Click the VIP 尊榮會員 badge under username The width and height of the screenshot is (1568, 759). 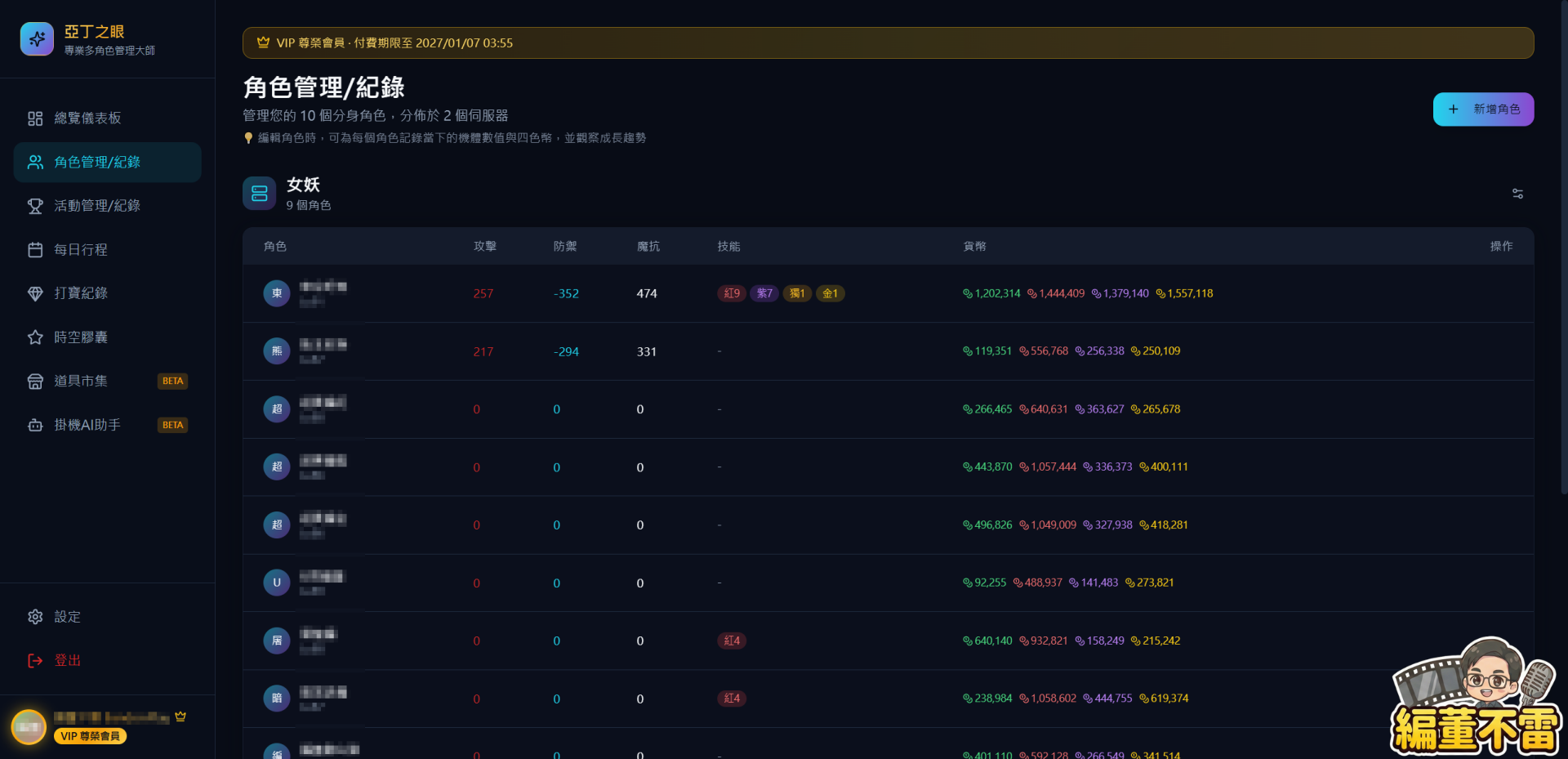90,736
